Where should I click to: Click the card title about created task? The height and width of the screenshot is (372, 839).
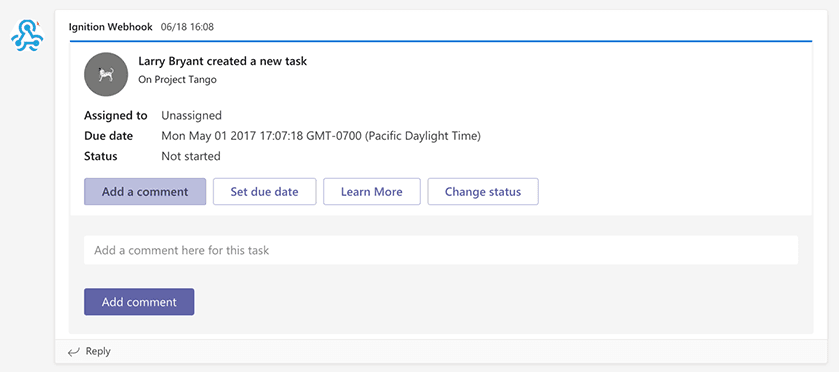click(x=223, y=61)
